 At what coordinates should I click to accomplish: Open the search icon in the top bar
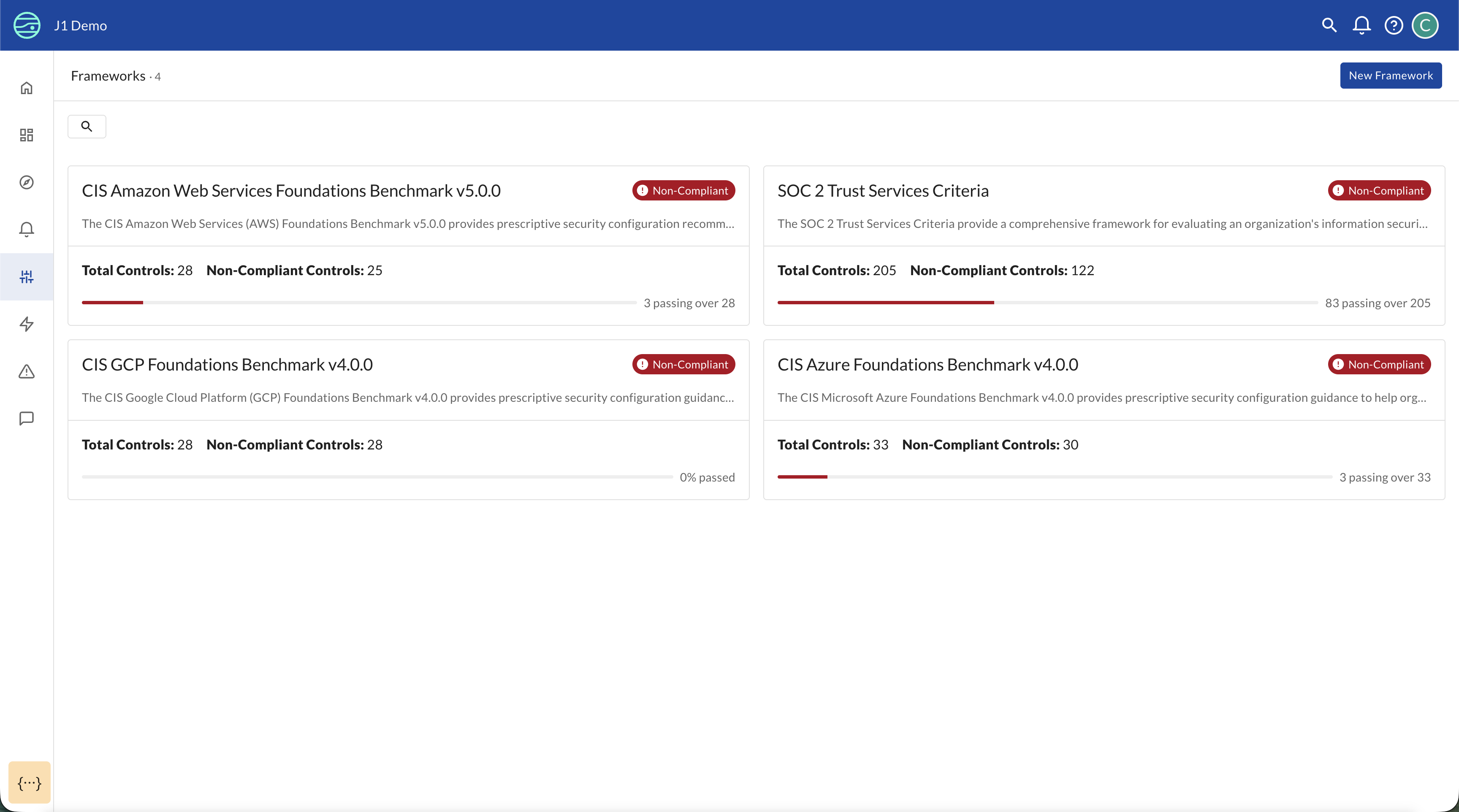click(x=1329, y=25)
